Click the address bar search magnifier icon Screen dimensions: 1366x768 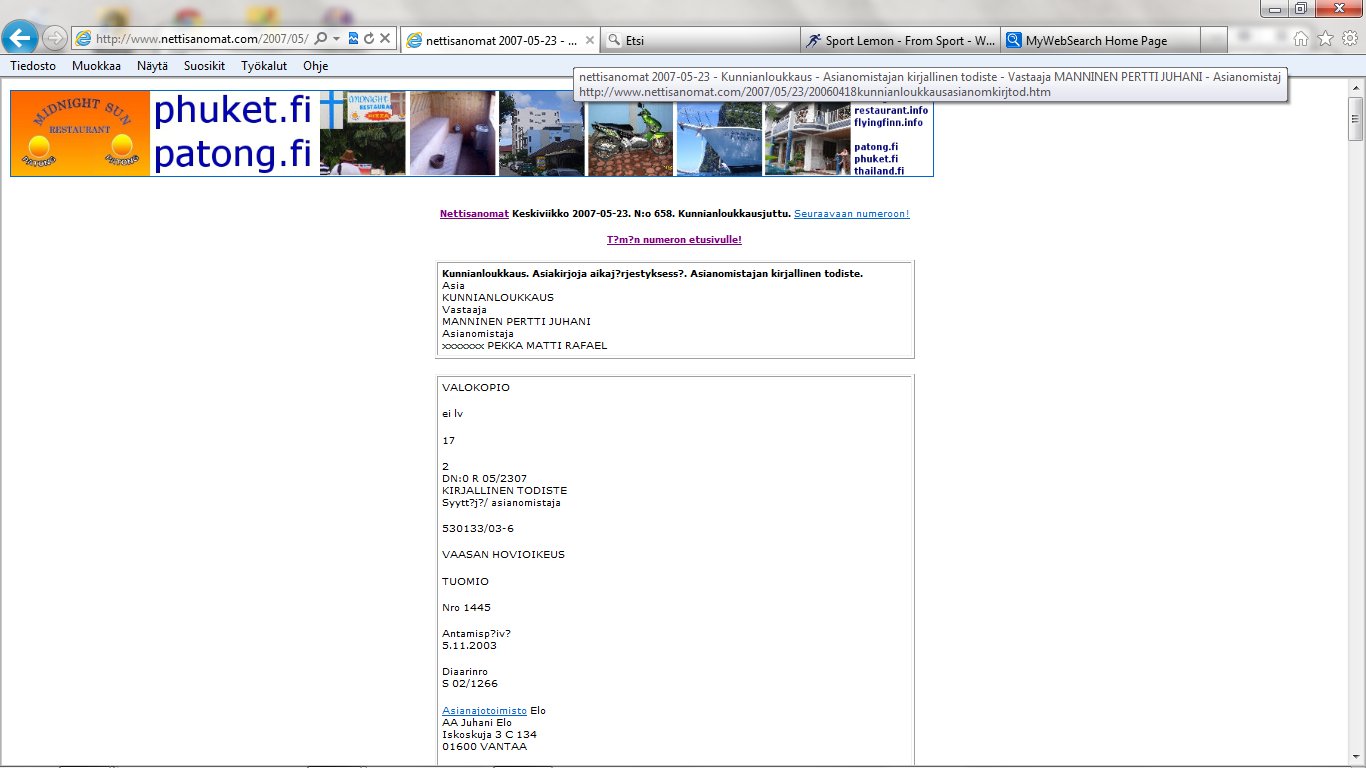[x=321, y=39]
